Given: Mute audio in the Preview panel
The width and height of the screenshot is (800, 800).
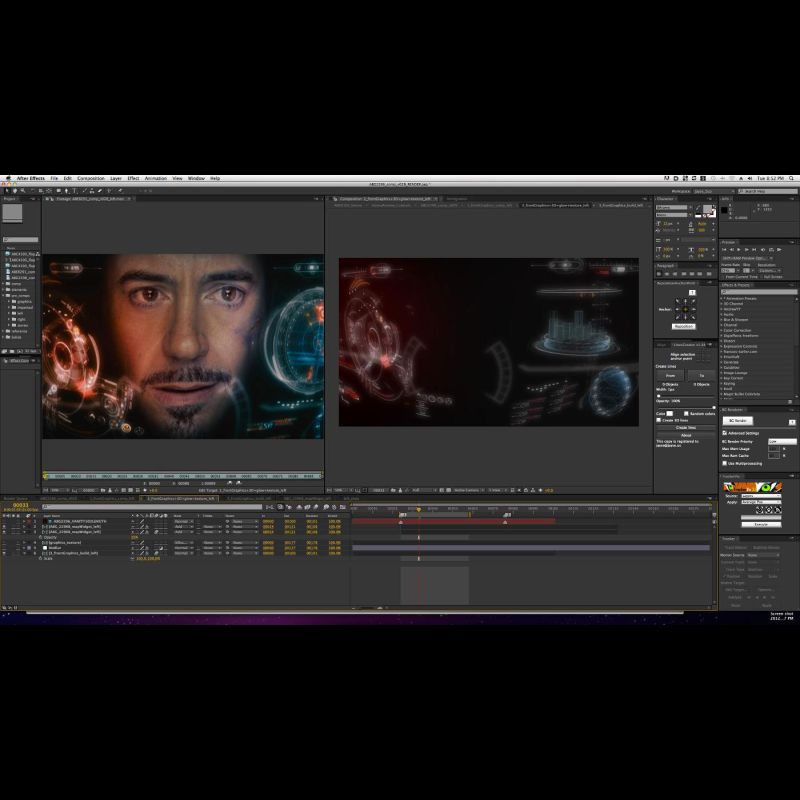Looking at the screenshot, I should (763, 249).
